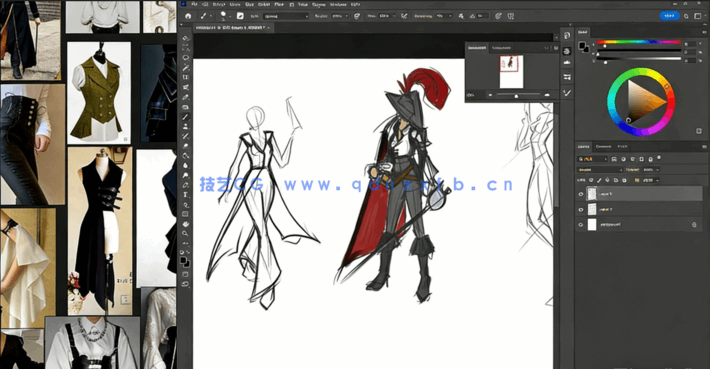Open the brush Mode dropdown
Image resolution: width=710 pixels, height=369 pixels.
286,16
